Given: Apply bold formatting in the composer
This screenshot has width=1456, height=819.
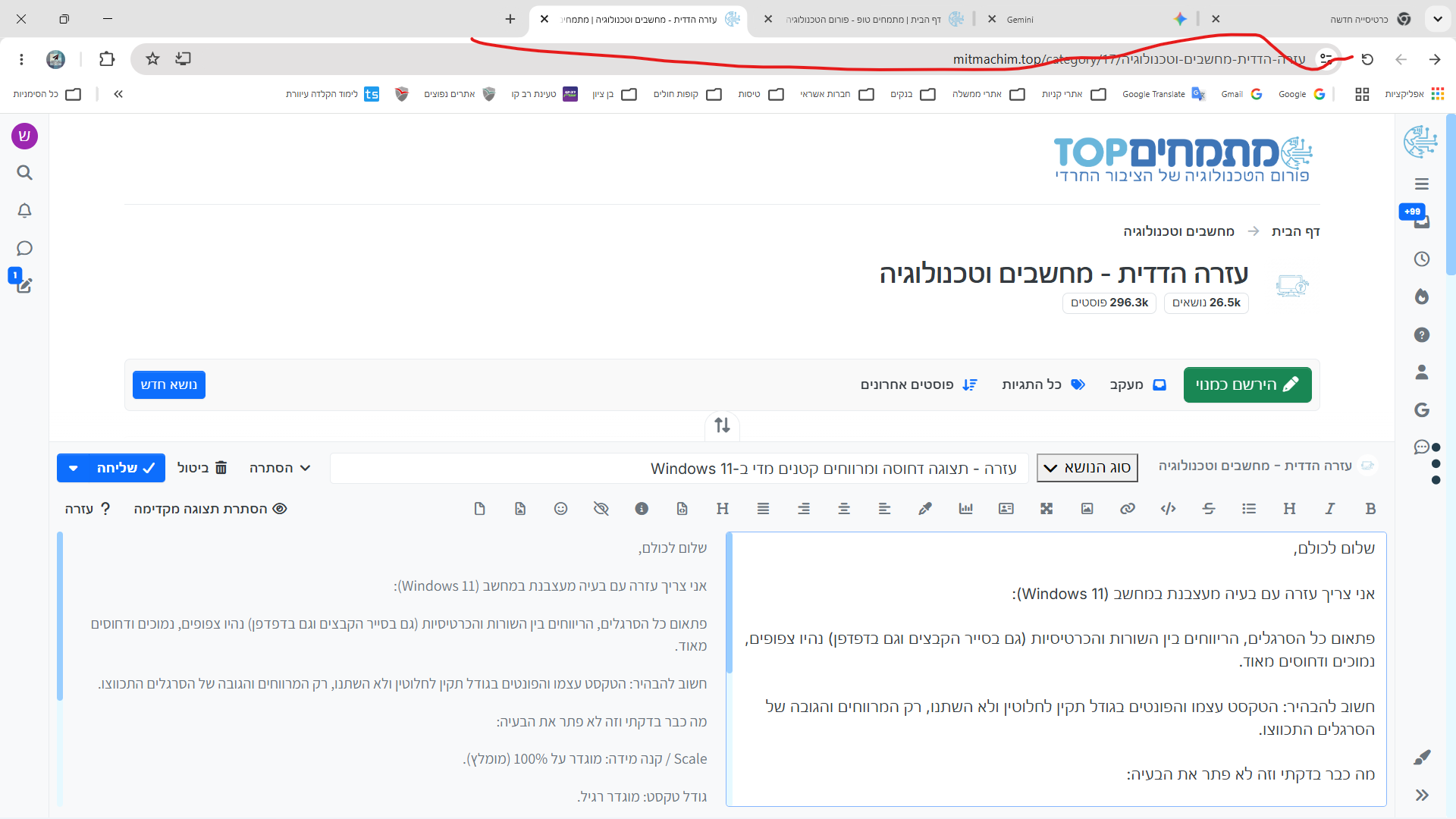Looking at the screenshot, I should point(1370,509).
